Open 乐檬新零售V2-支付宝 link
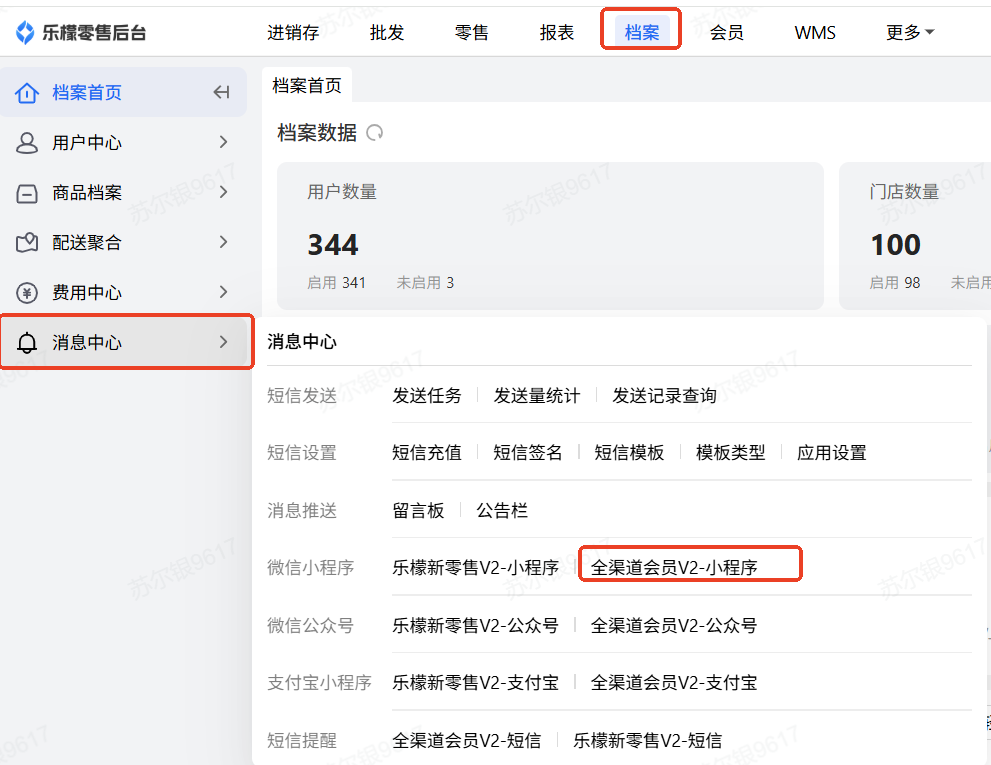 pyautogui.click(x=475, y=683)
